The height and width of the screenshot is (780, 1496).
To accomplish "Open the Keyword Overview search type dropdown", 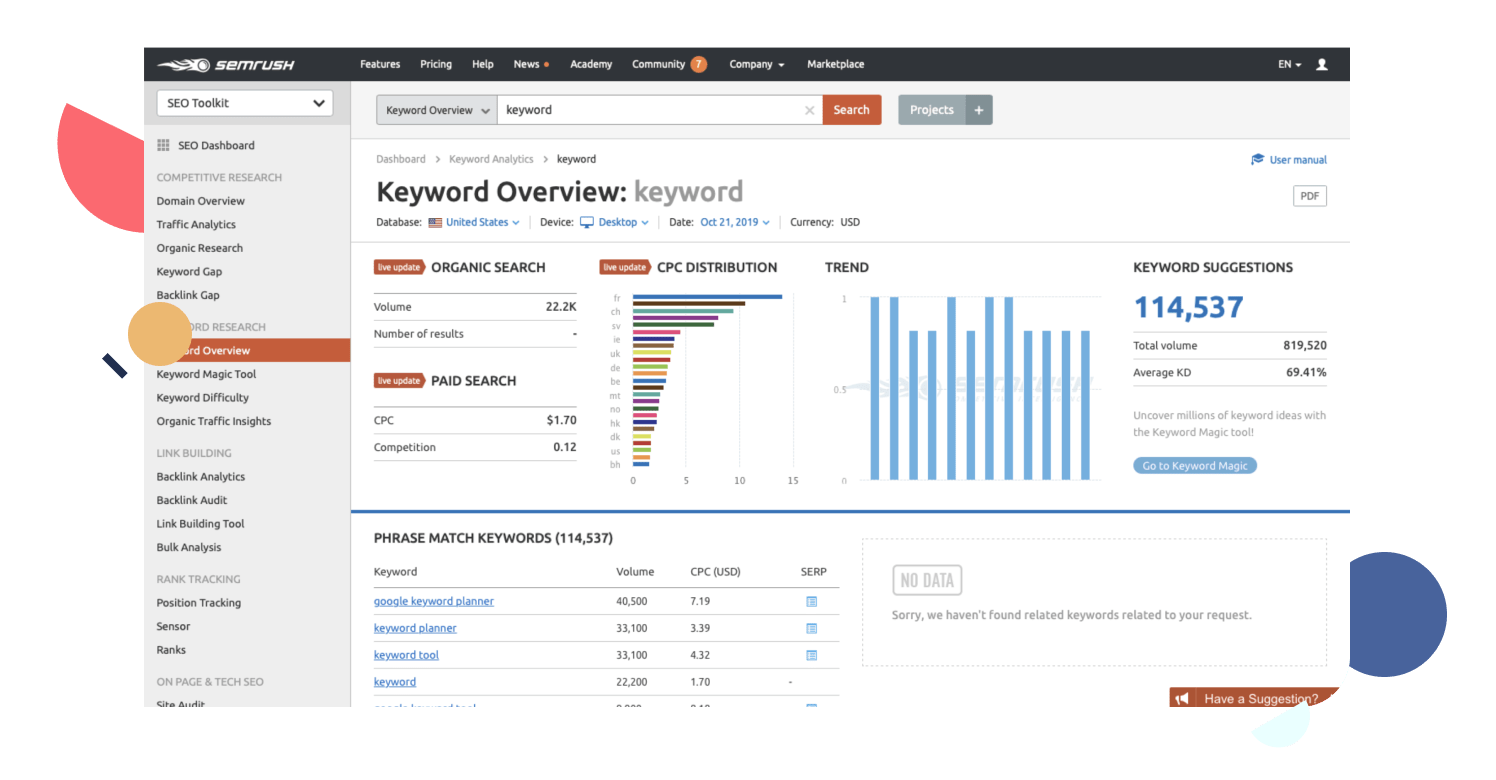I will [x=436, y=110].
